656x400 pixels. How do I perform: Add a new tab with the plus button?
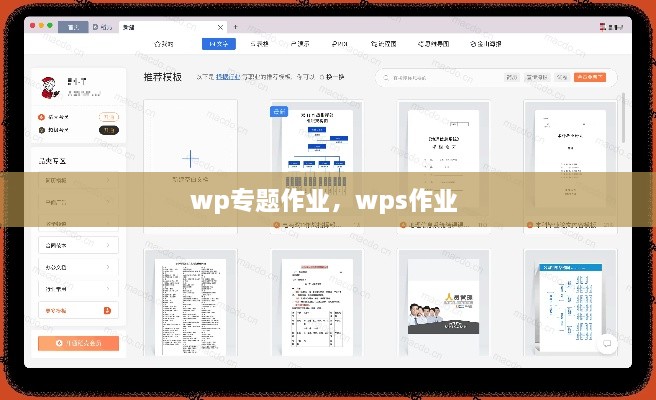236,27
